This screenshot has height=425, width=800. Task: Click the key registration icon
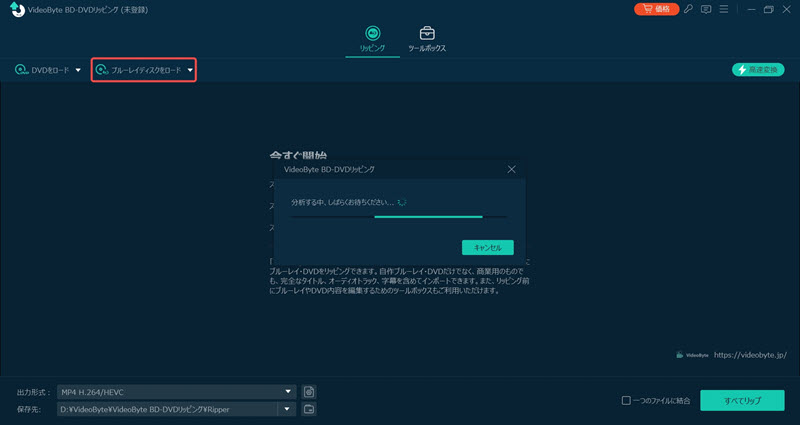coord(688,9)
